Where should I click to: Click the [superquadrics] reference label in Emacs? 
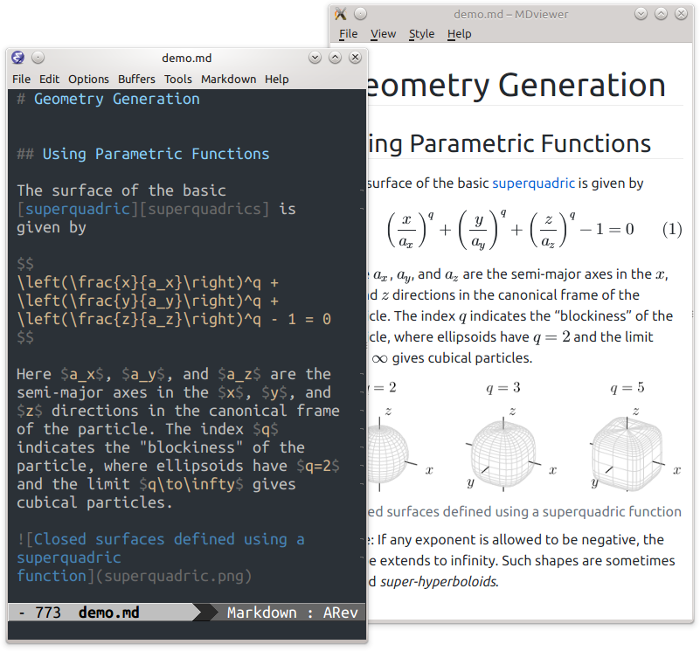204,209
